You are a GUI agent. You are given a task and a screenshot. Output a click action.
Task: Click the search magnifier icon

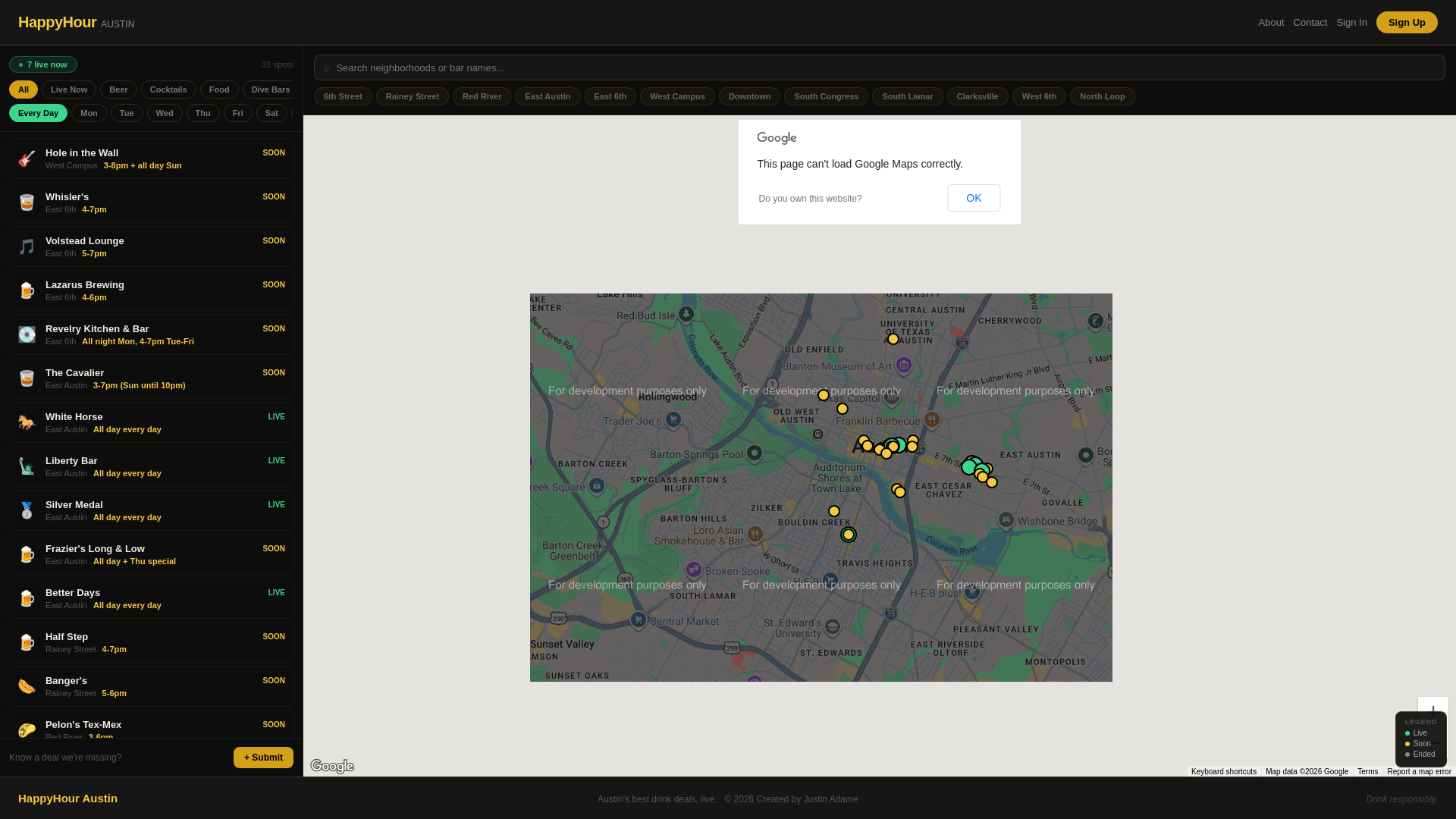pos(327,68)
